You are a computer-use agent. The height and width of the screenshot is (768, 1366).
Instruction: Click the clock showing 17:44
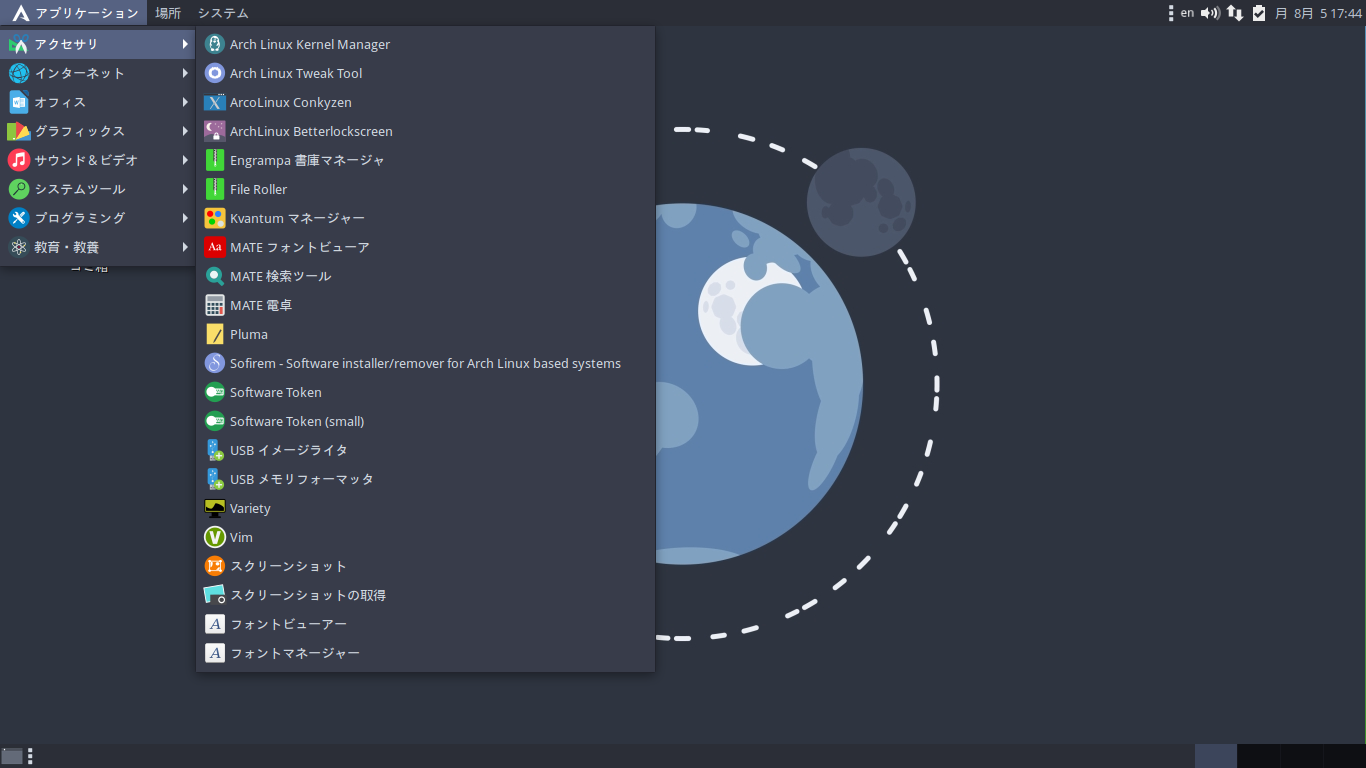pyautogui.click(x=1319, y=13)
